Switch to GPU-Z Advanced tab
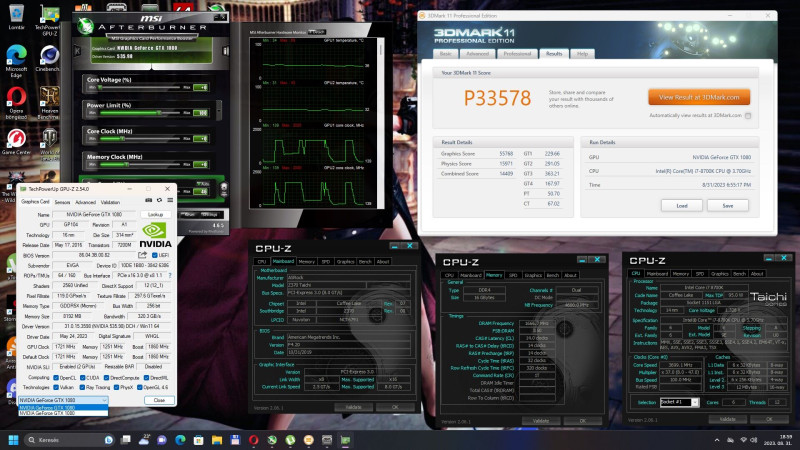The image size is (800, 450). click(x=85, y=202)
